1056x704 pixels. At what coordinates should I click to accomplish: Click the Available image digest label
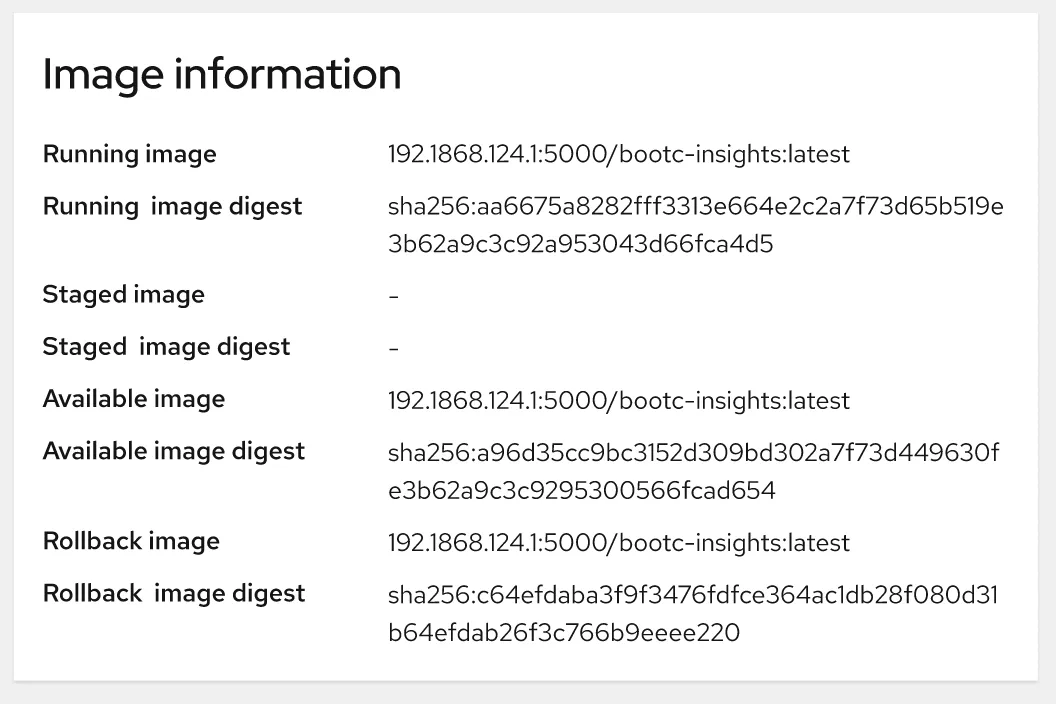173,451
